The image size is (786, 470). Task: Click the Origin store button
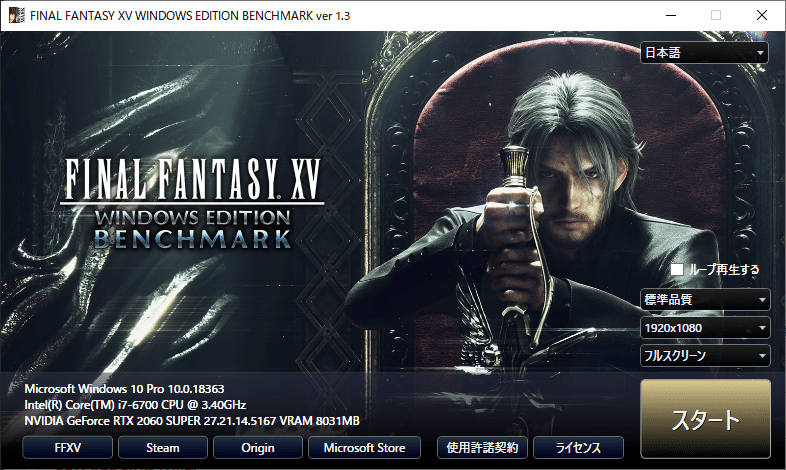[258, 447]
